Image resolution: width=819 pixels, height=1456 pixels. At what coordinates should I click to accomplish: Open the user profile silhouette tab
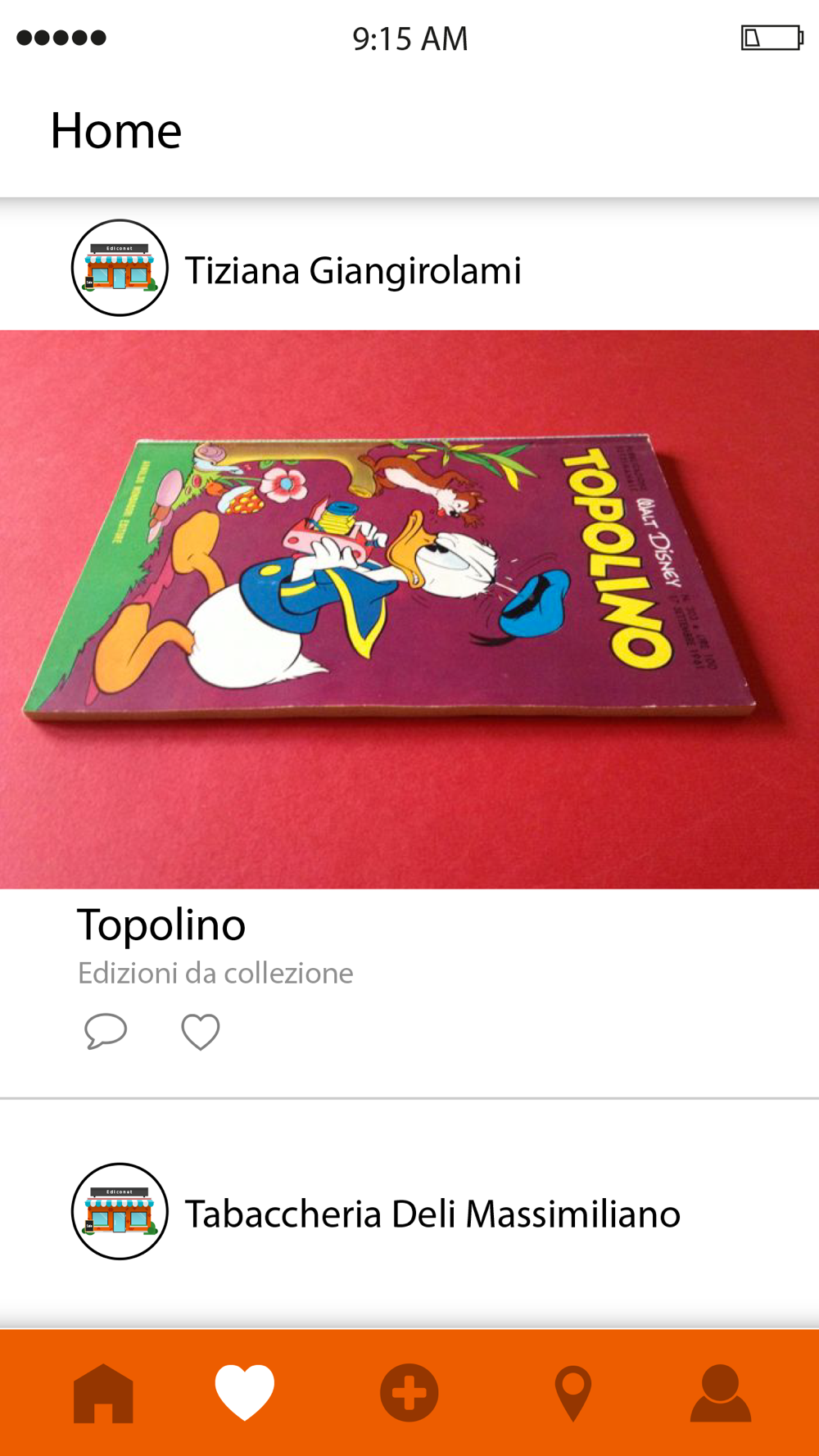click(721, 1393)
